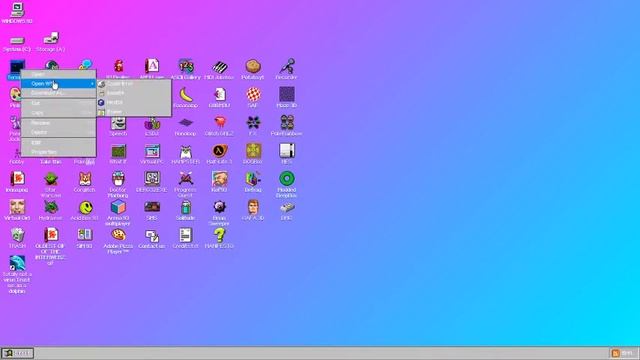Launch the Nanoloop icon
This screenshot has height=360, width=640.
coord(185,126)
